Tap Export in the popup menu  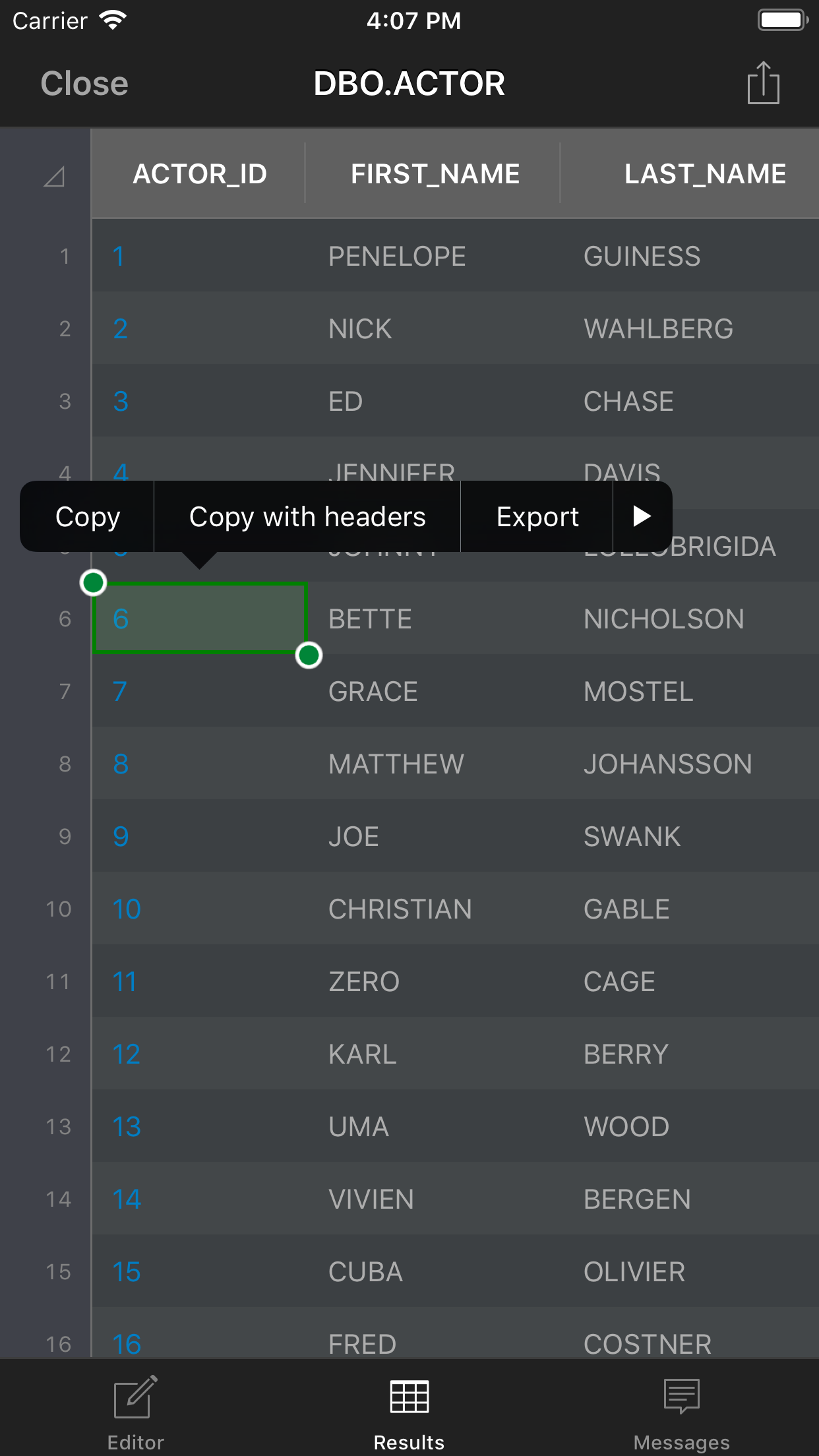(x=537, y=516)
